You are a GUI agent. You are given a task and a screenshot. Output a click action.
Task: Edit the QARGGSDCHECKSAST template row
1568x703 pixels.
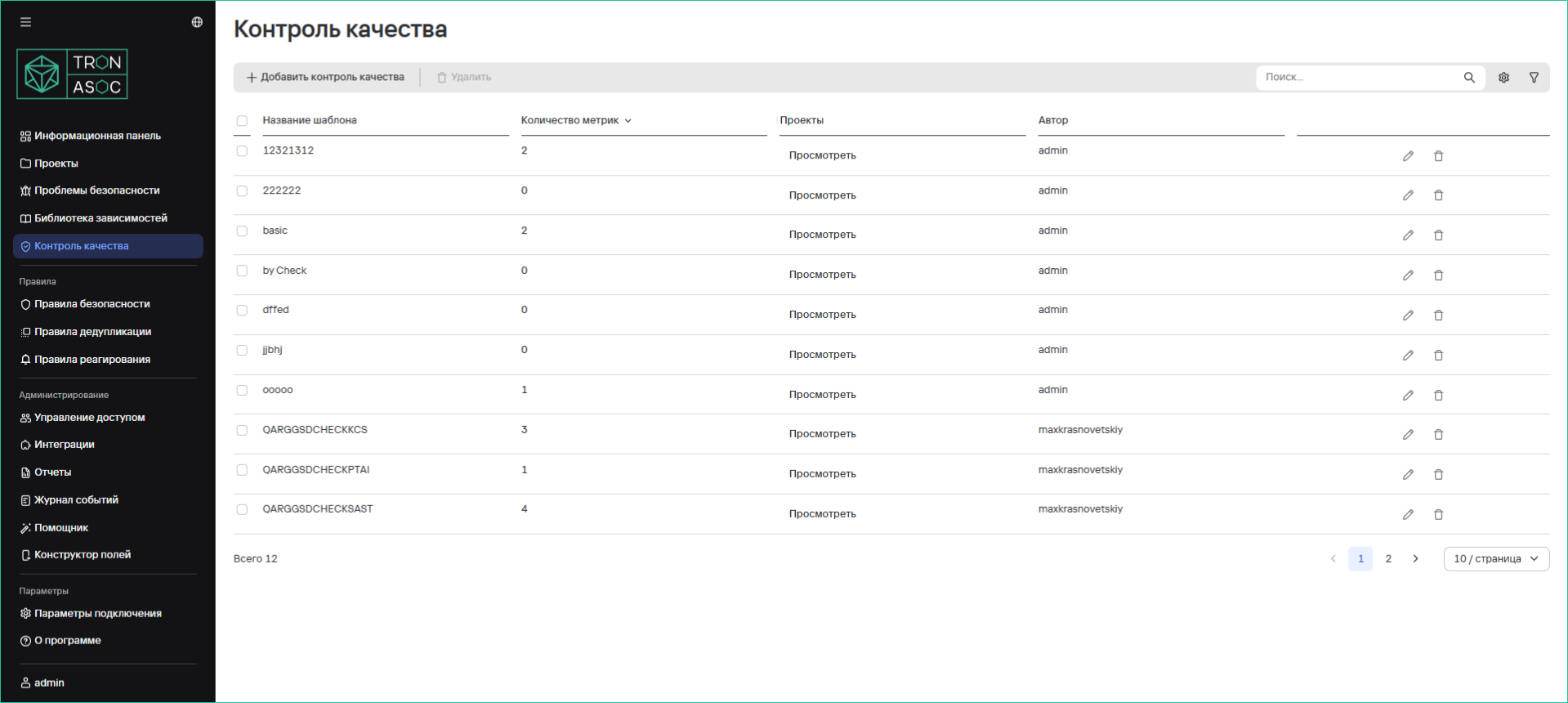1408,515
